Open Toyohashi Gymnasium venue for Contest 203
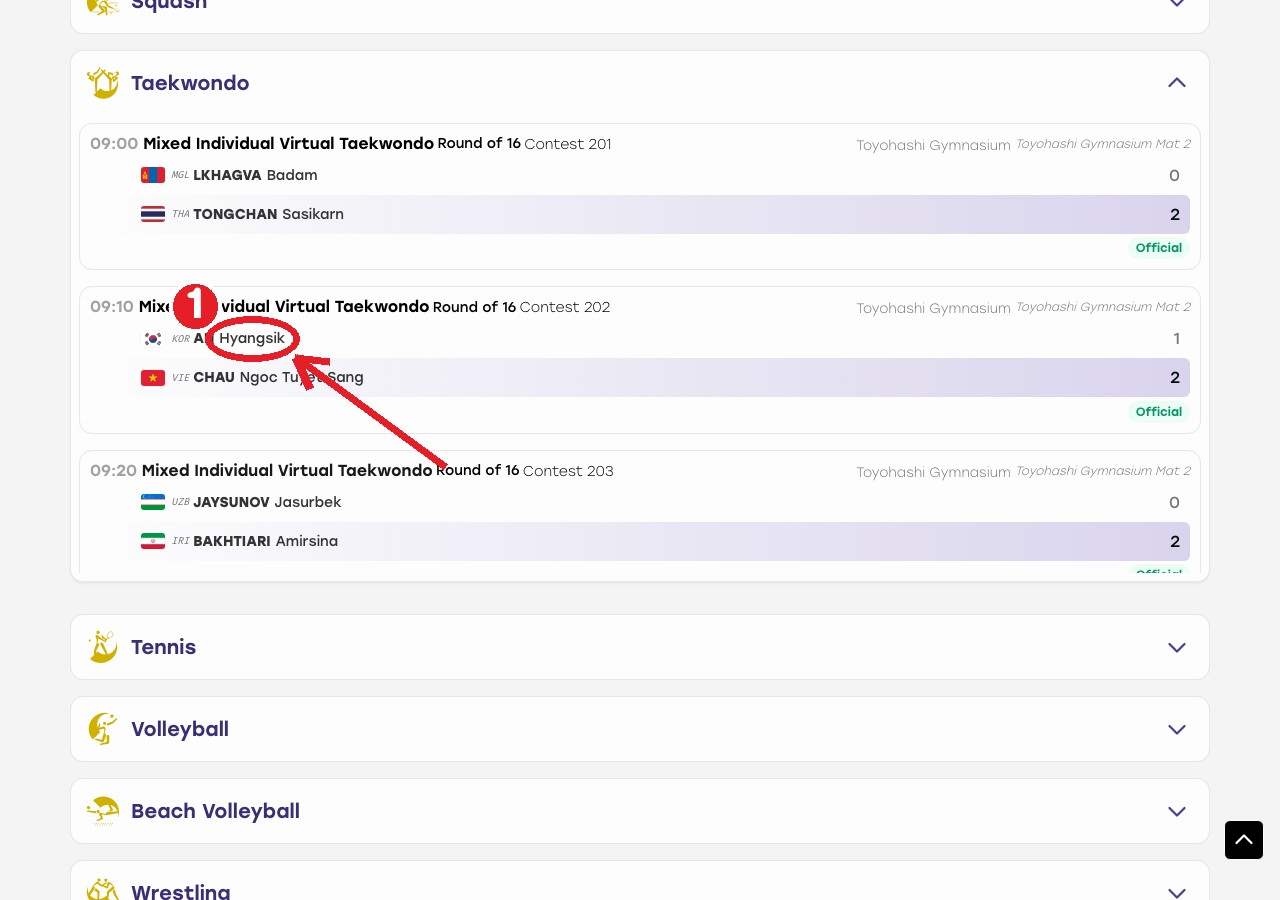 933,472
